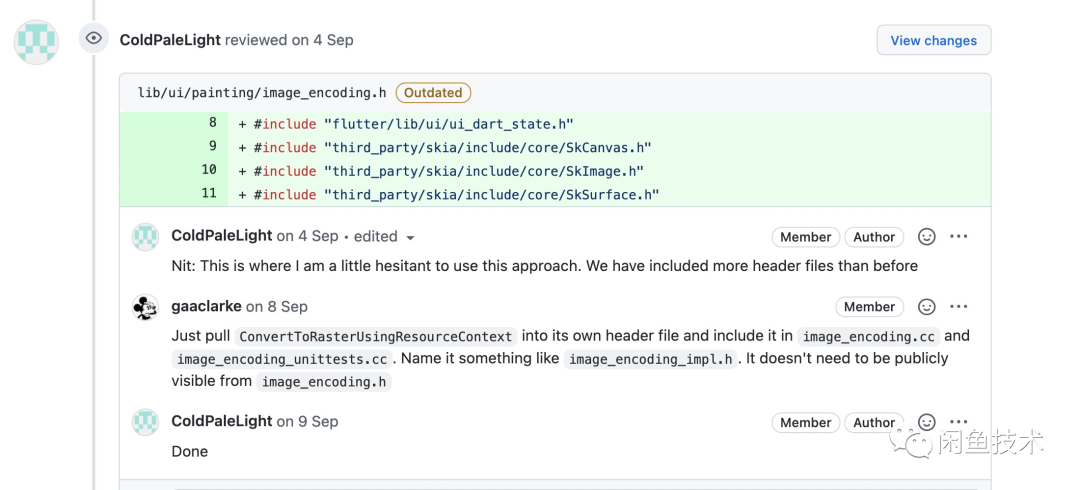Screen dimensions: 1080x490
Task: Click the 'on 4 Sep' review timestamp
Action: pyautogui.click(x=322, y=40)
